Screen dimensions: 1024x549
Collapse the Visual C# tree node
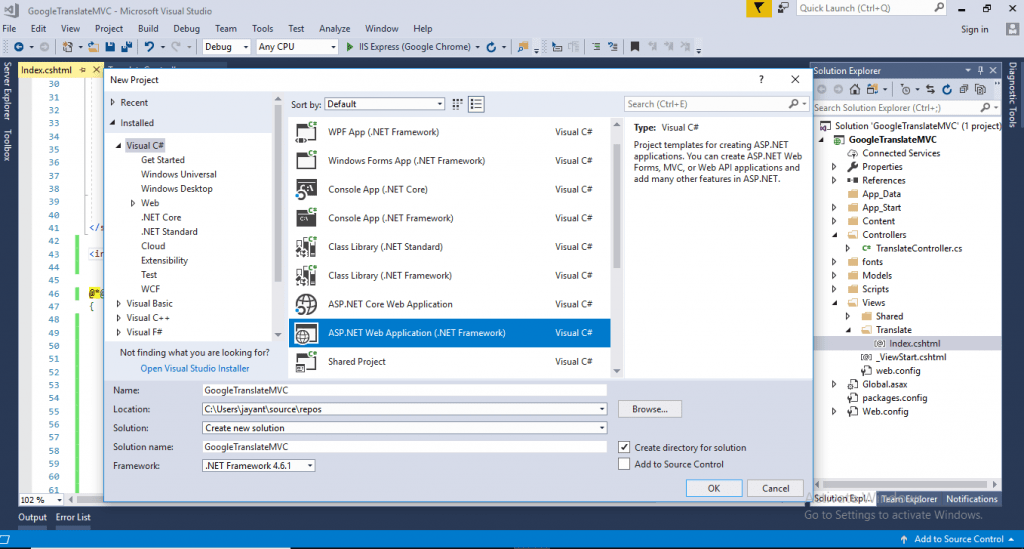click(119, 146)
